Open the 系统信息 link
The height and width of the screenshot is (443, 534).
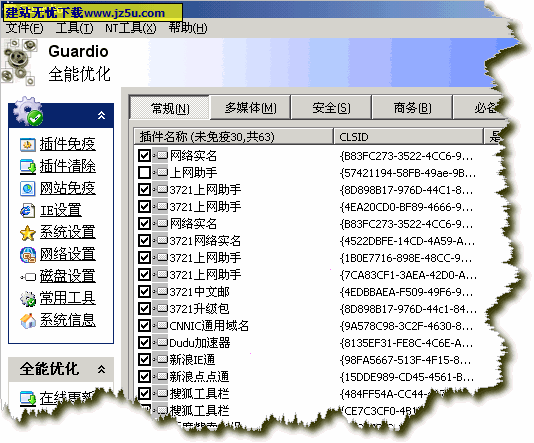click(x=67, y=320)
